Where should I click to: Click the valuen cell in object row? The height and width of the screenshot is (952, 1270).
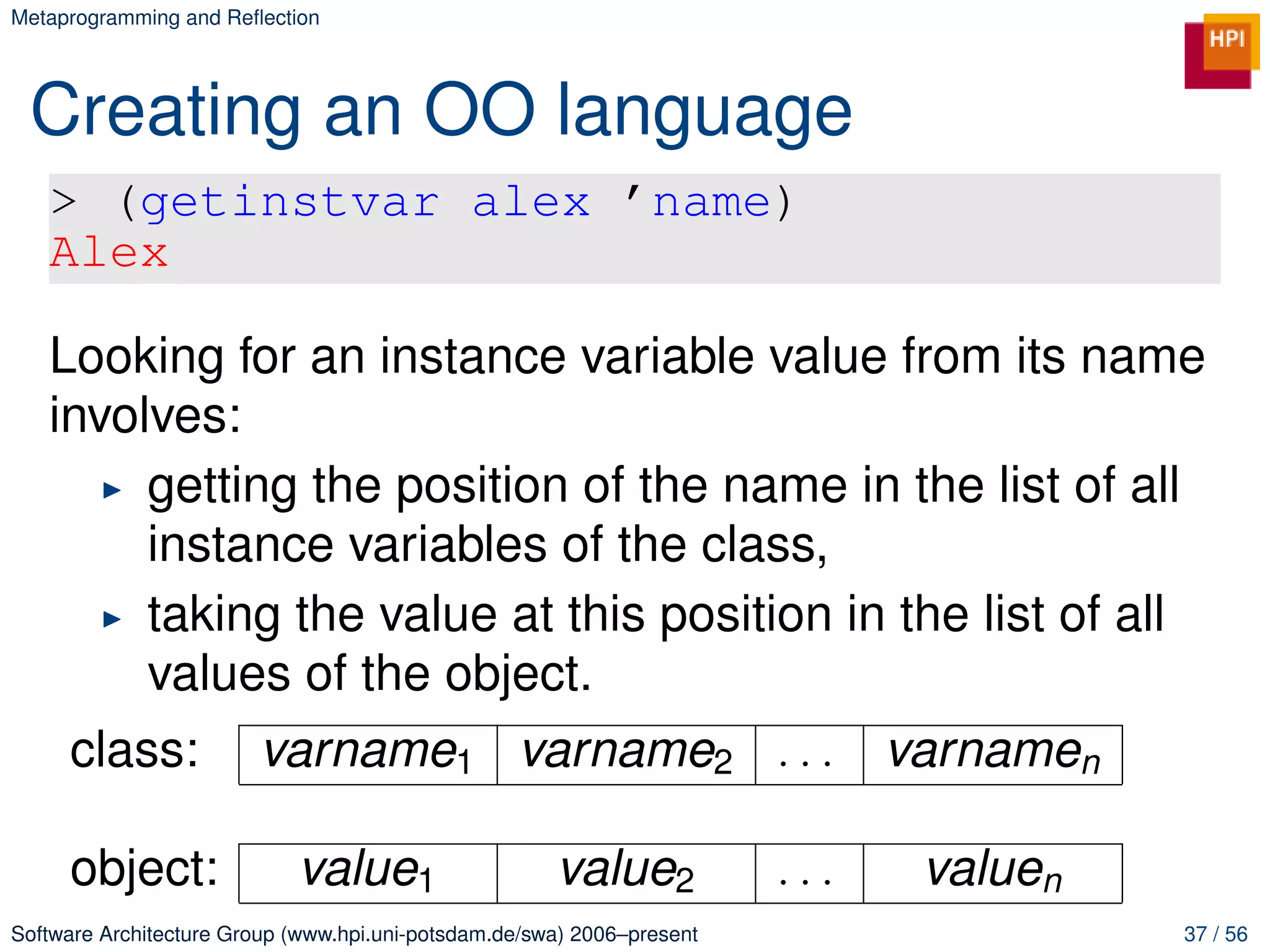tap(992, 873)
